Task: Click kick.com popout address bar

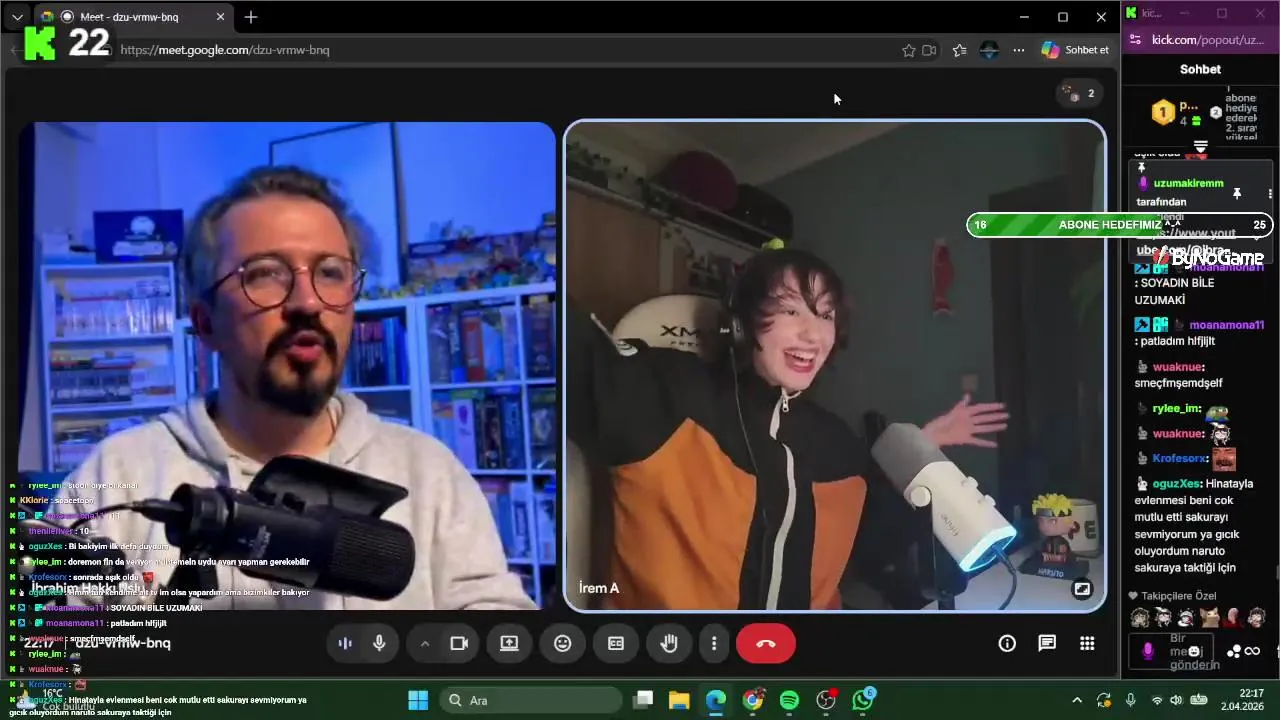Action: pos(1208,40)
